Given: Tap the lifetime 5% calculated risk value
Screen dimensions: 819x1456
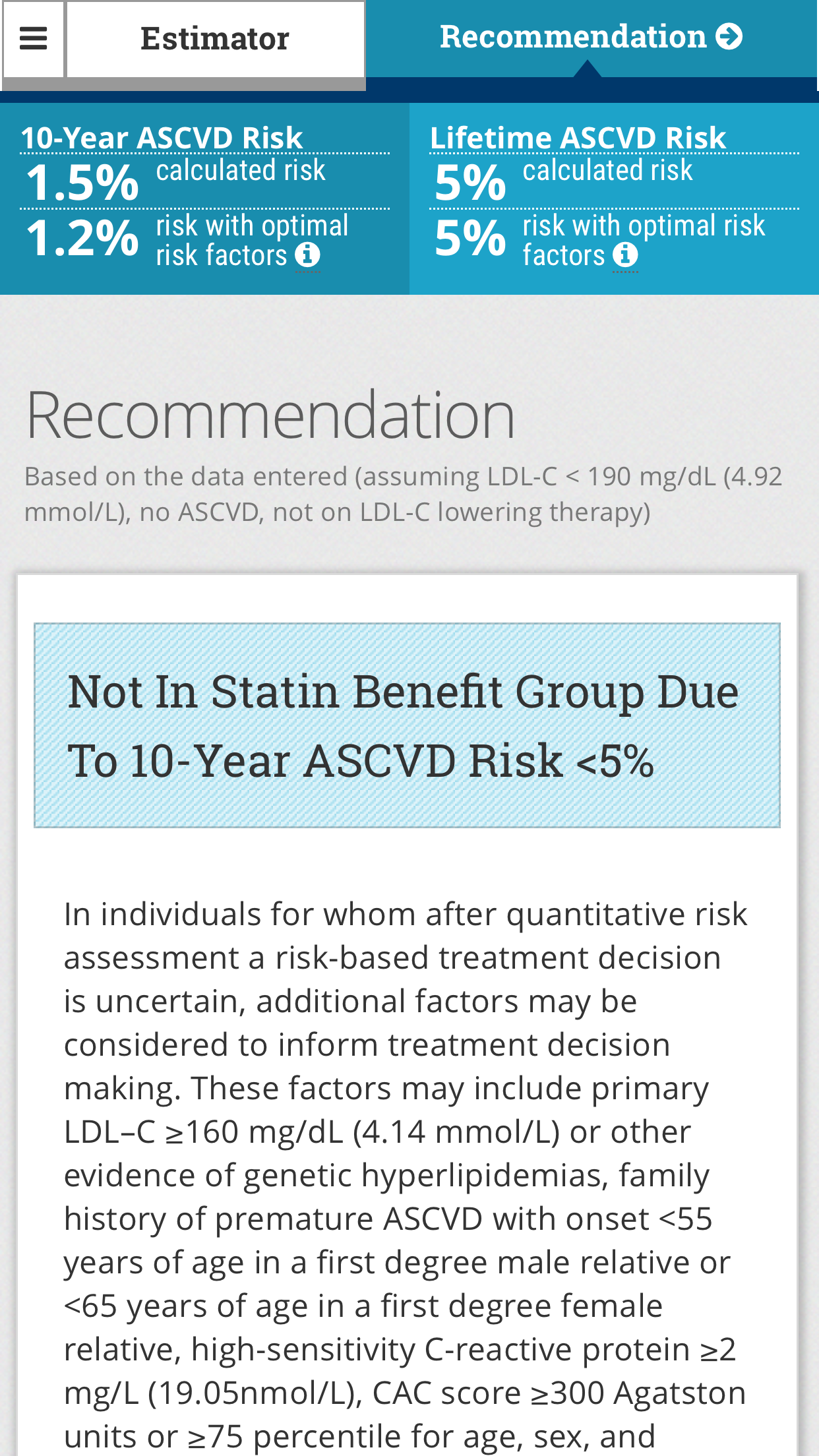Looking at the screenshot, I should click(x=470, y=182).
